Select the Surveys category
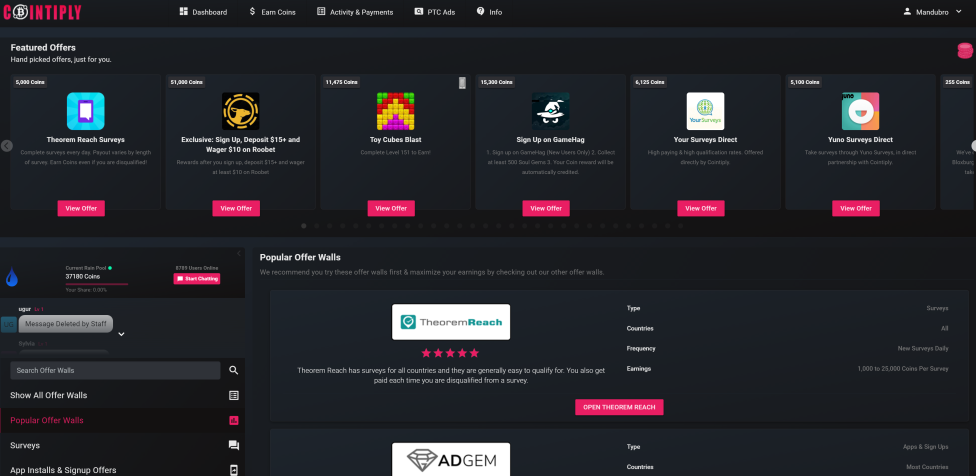The height and width of the screenshot is (476, 976). tap(122, 446)
